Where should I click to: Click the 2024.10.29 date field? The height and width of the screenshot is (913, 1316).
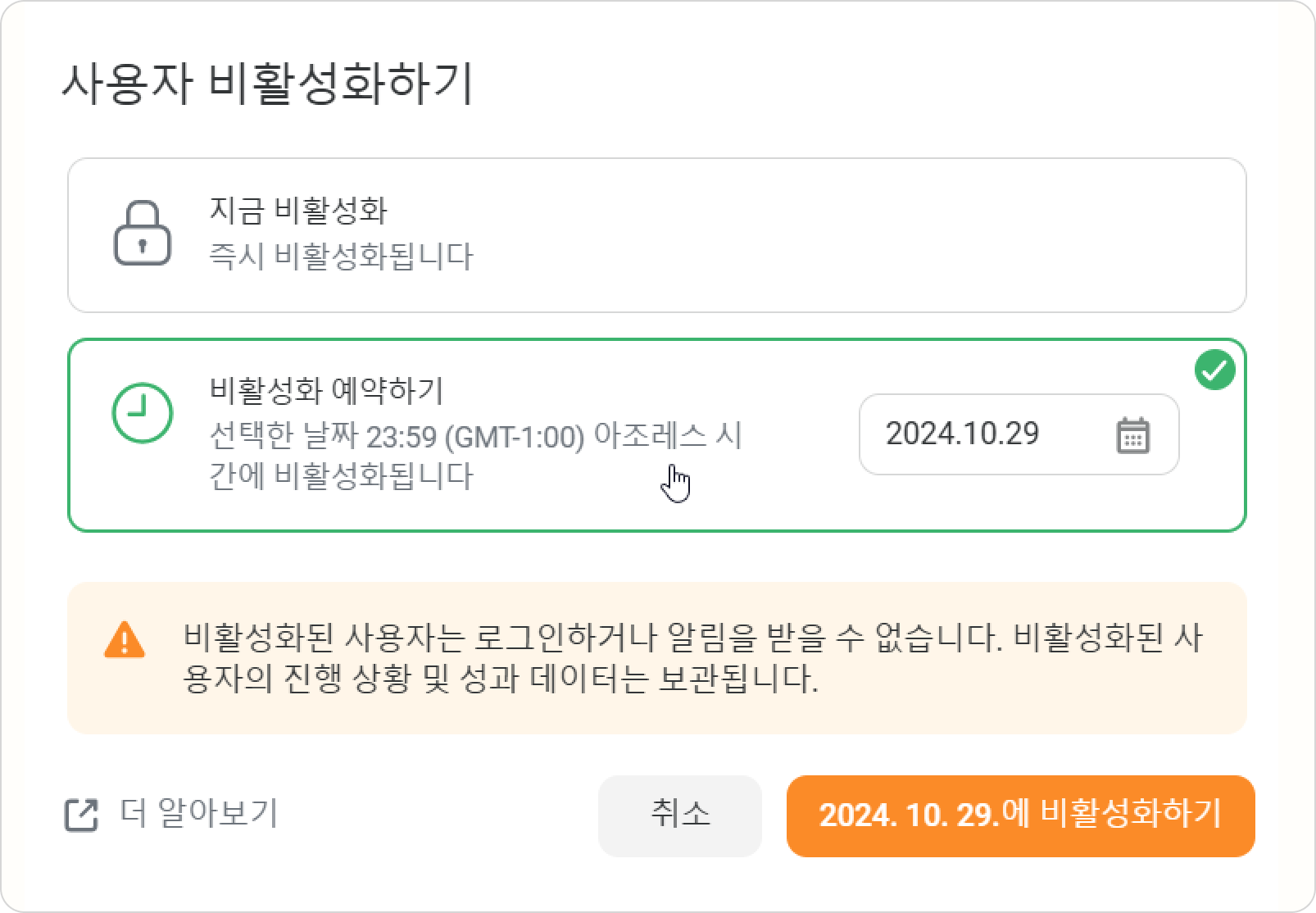coord(1019,434)
